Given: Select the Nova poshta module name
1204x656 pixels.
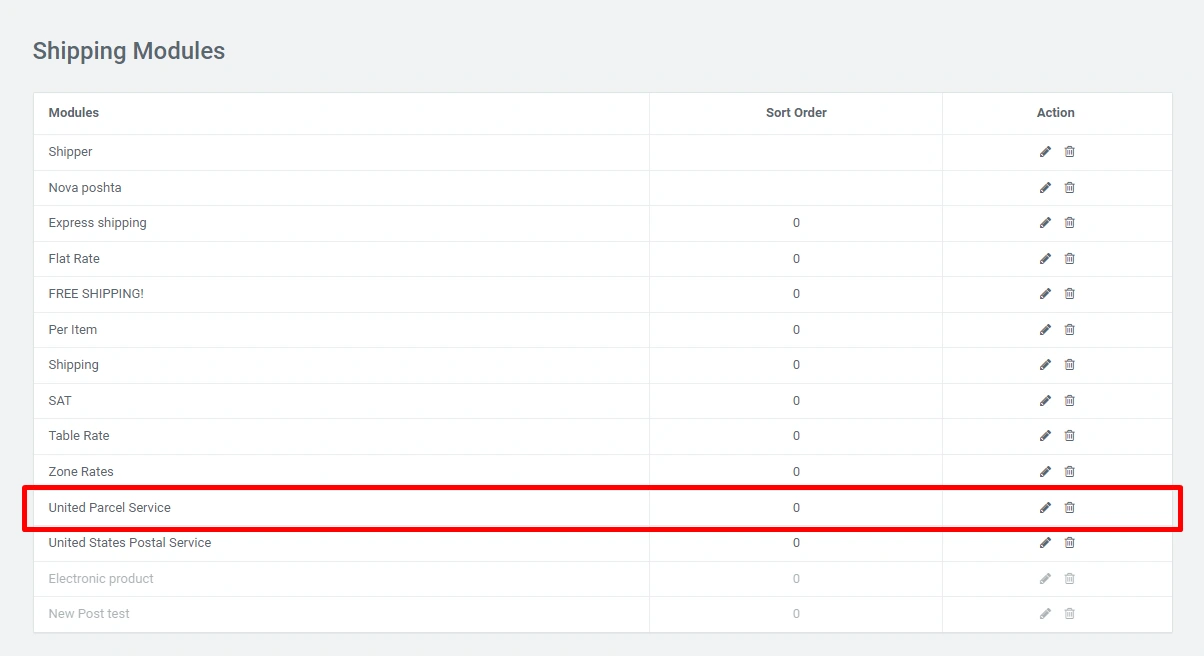Looking at the screenshot, I should 85,188.
